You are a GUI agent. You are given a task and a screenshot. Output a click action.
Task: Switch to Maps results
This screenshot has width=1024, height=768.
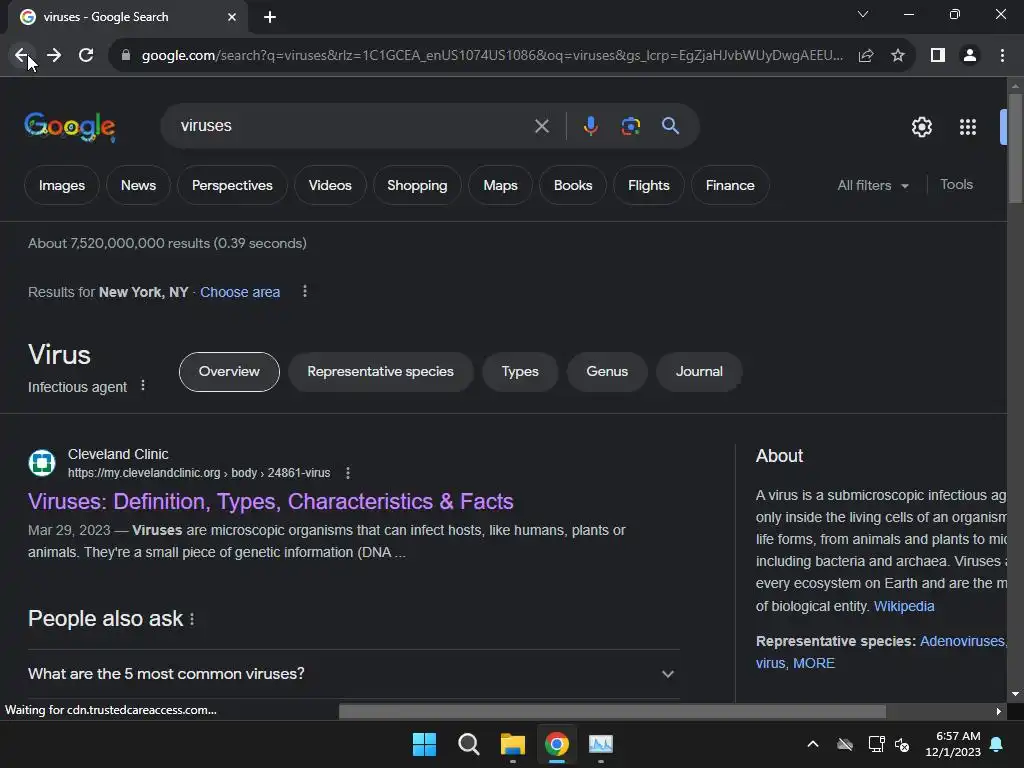(500, 185)
